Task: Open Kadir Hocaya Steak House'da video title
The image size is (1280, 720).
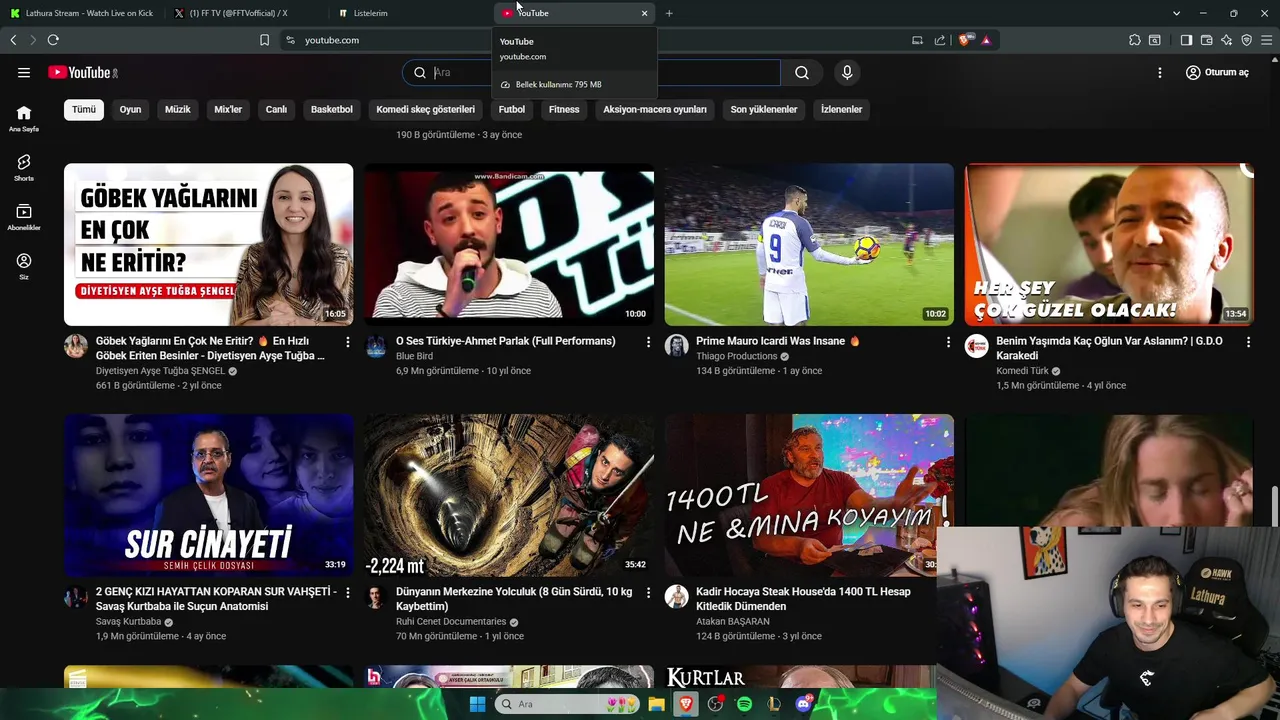Action: (803, 599)
